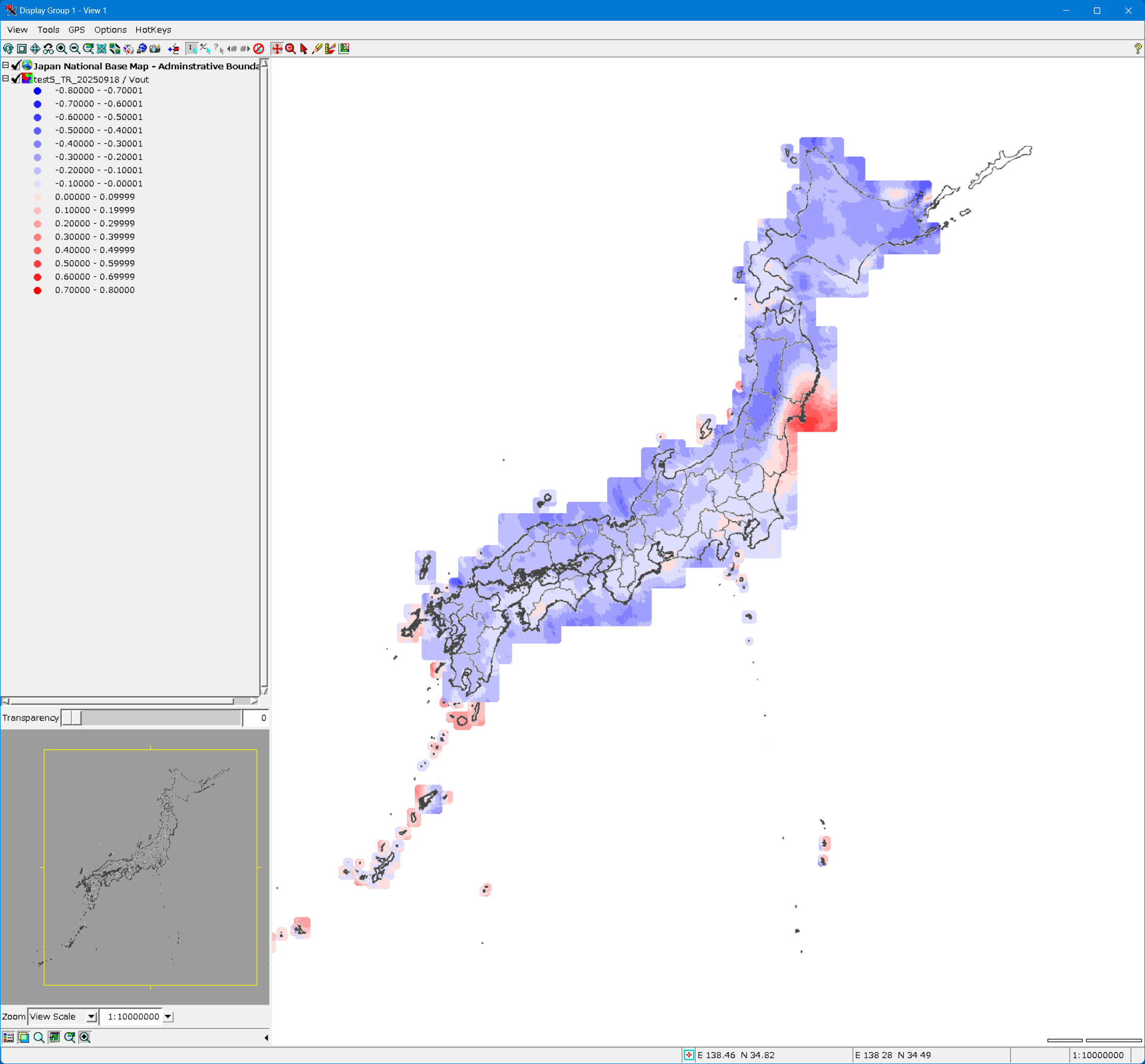The width and height of the screenshot is (1145, 1064).
Task: Click the zoom in magnifier toolbar icon
Action: coord(62,49)
